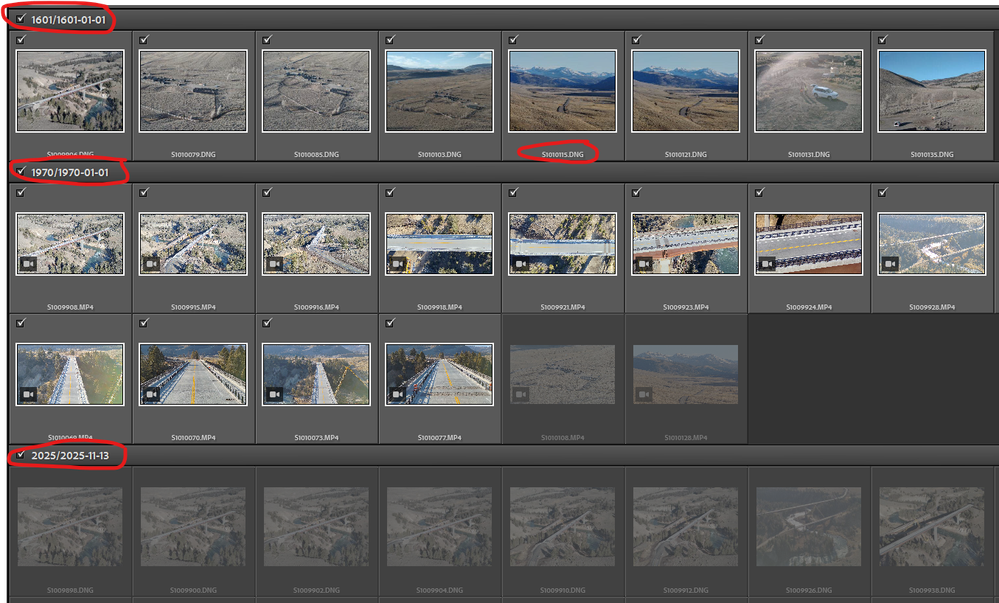
Task: Click video icon on S1009918.MP4 thumbnail
Action: 396,264
